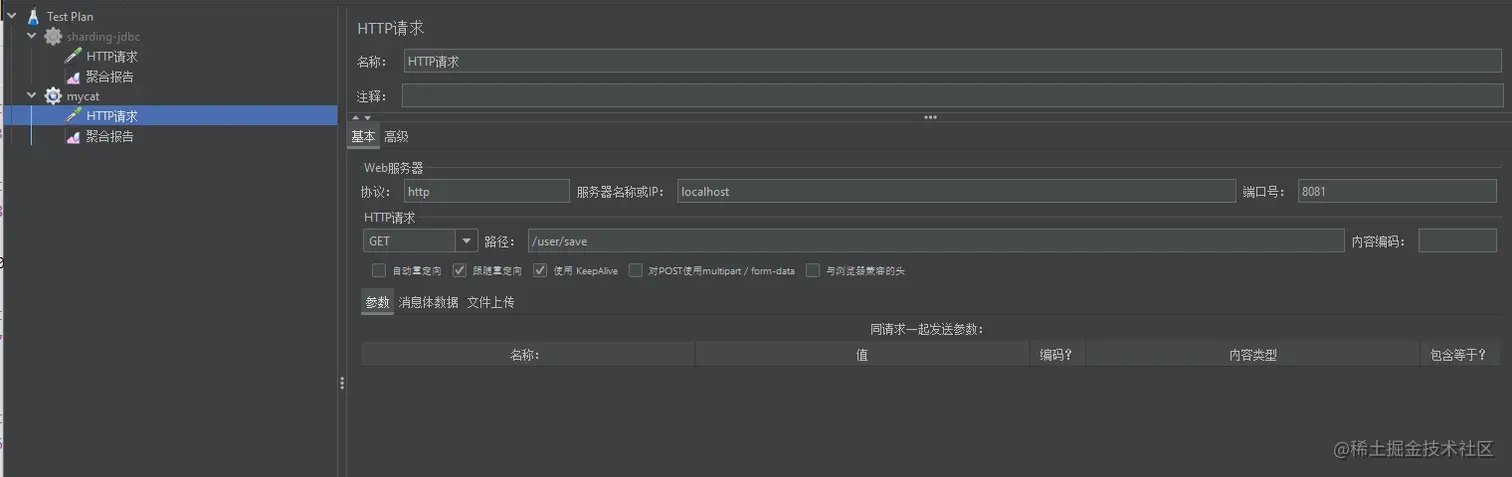The height and width of the screenshot is (477, 1512).
Task: Click the 路径 field containing /user/save
Action: (936, 241)
